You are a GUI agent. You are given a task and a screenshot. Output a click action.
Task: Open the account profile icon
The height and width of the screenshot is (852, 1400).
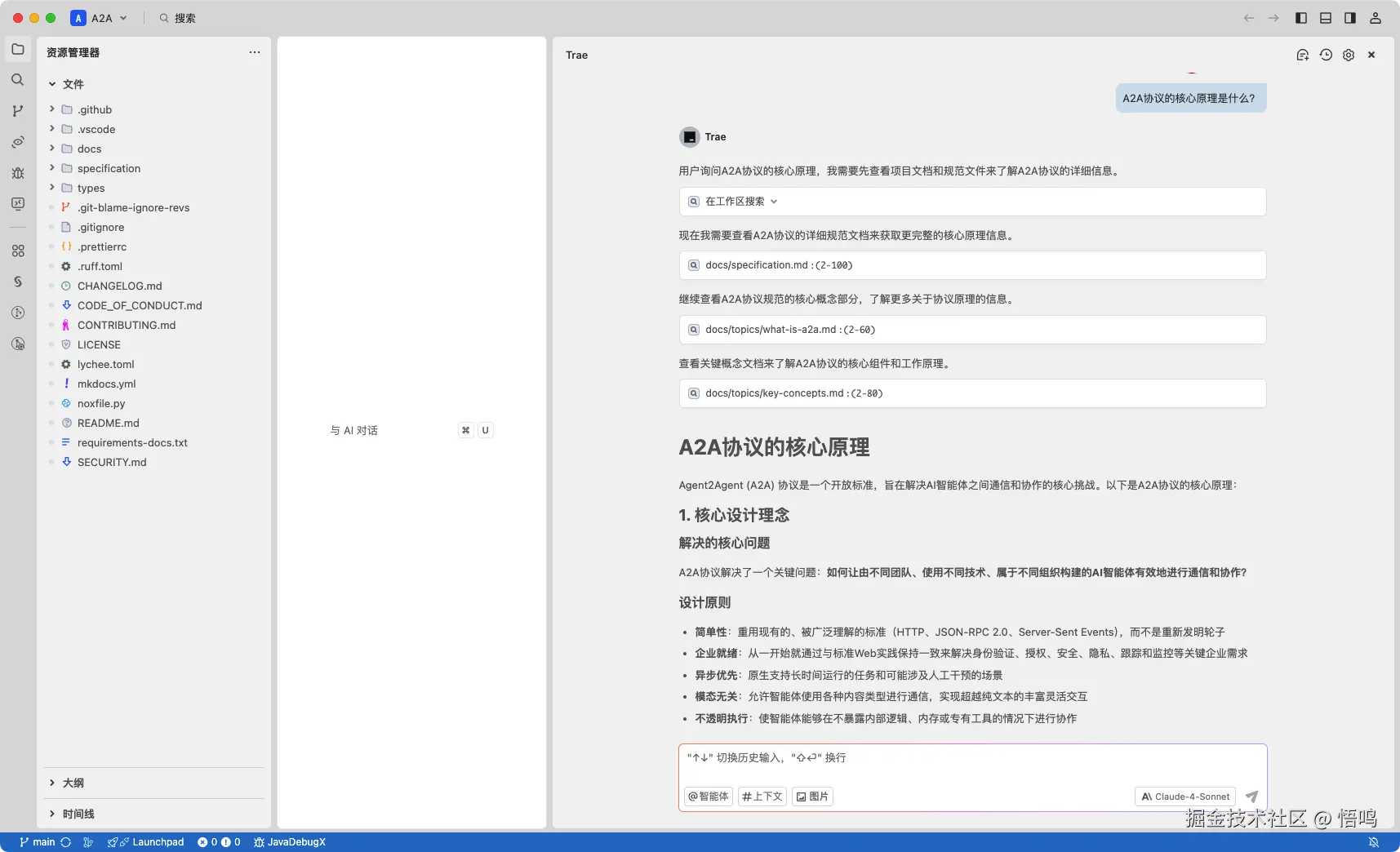[x=1376, y=18]
